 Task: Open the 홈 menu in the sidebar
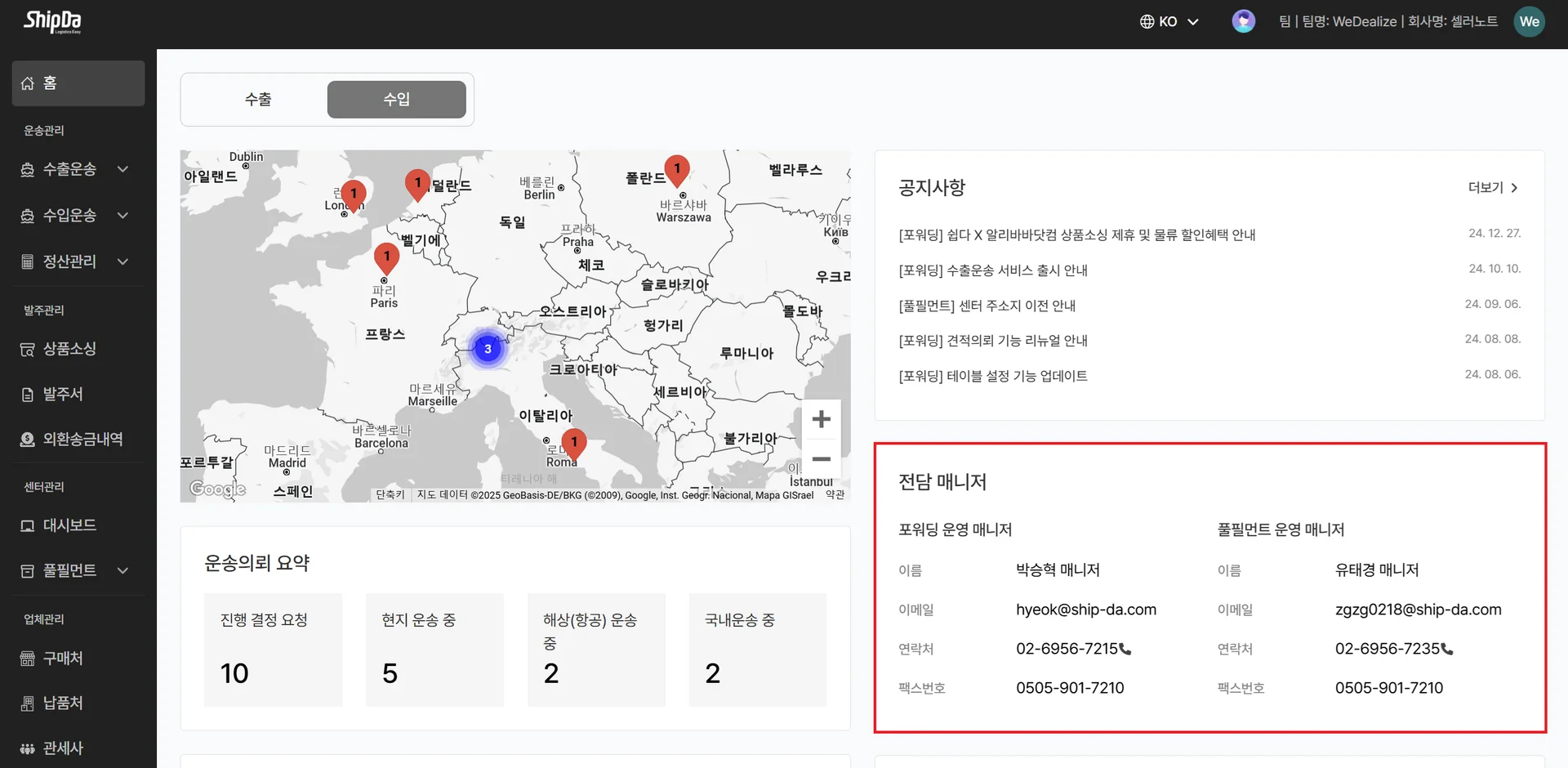click(51, 83)
